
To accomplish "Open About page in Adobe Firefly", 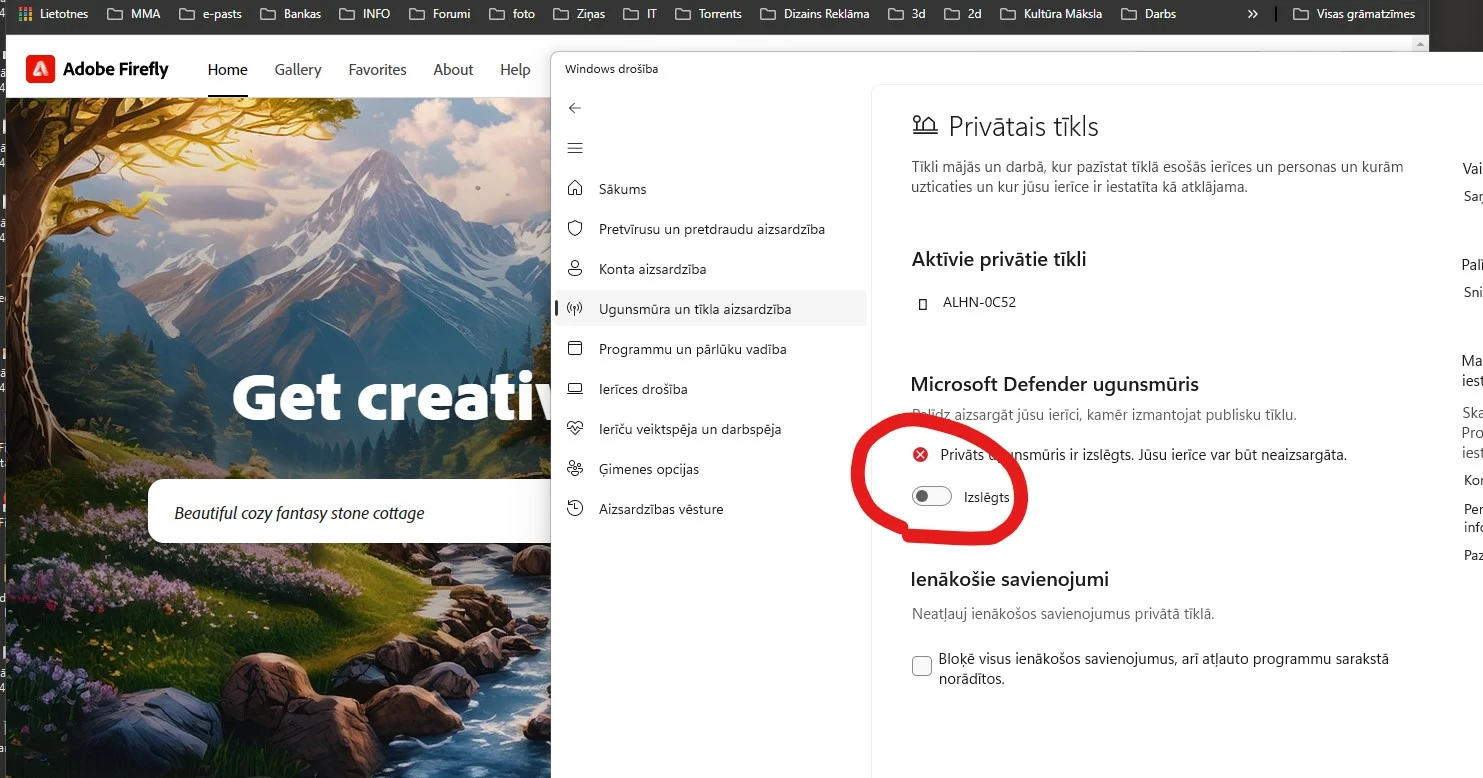I will pyautogui.click(x=453, y=69).
